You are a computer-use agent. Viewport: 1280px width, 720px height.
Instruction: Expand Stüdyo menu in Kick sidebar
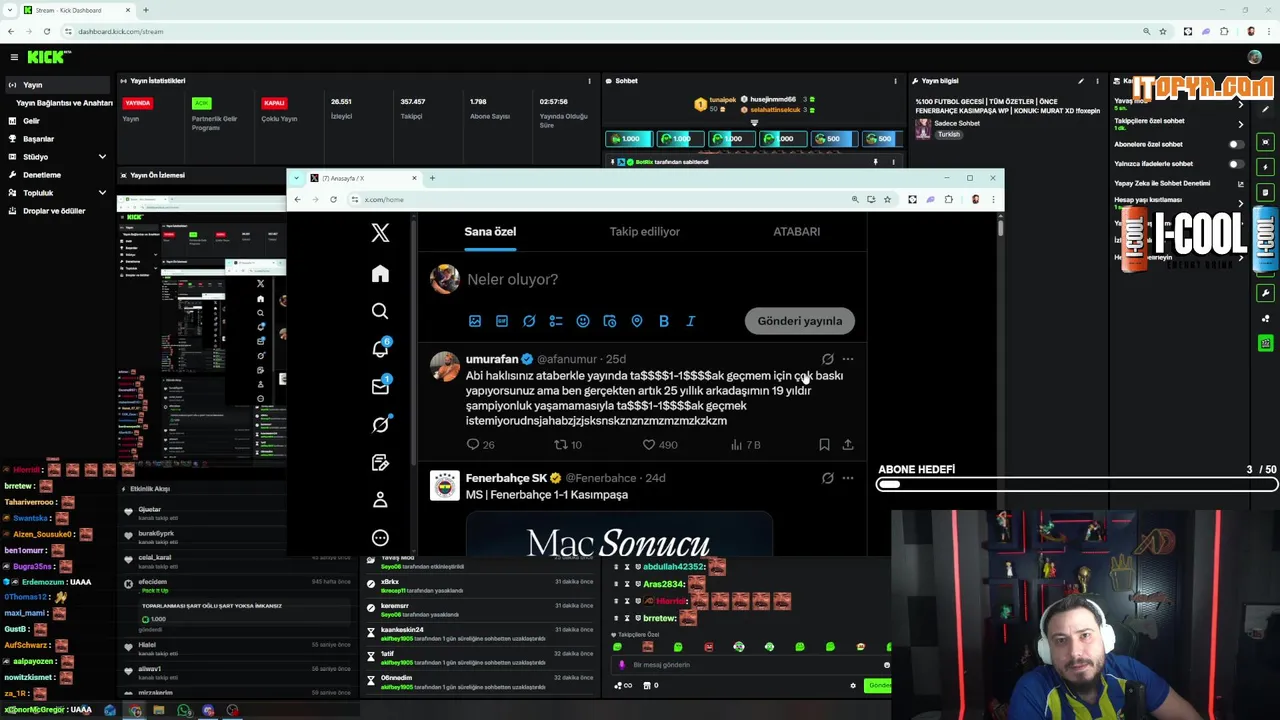102,157
